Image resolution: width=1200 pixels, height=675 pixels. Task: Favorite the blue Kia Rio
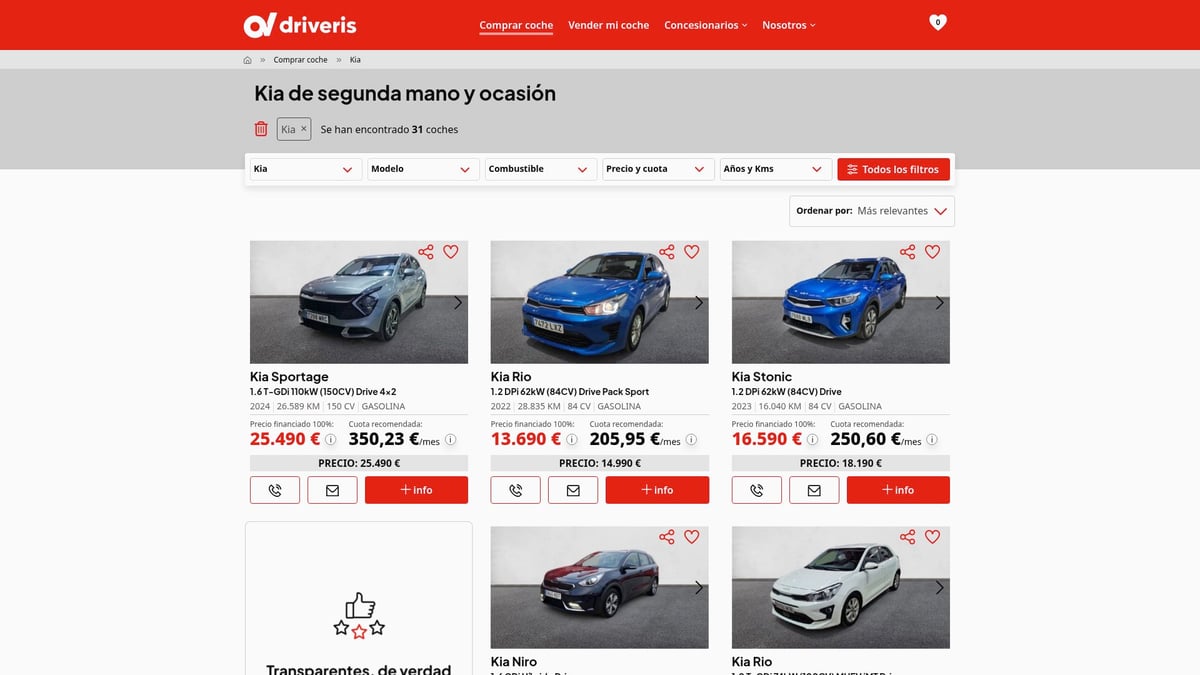click(x=692, y=252)
